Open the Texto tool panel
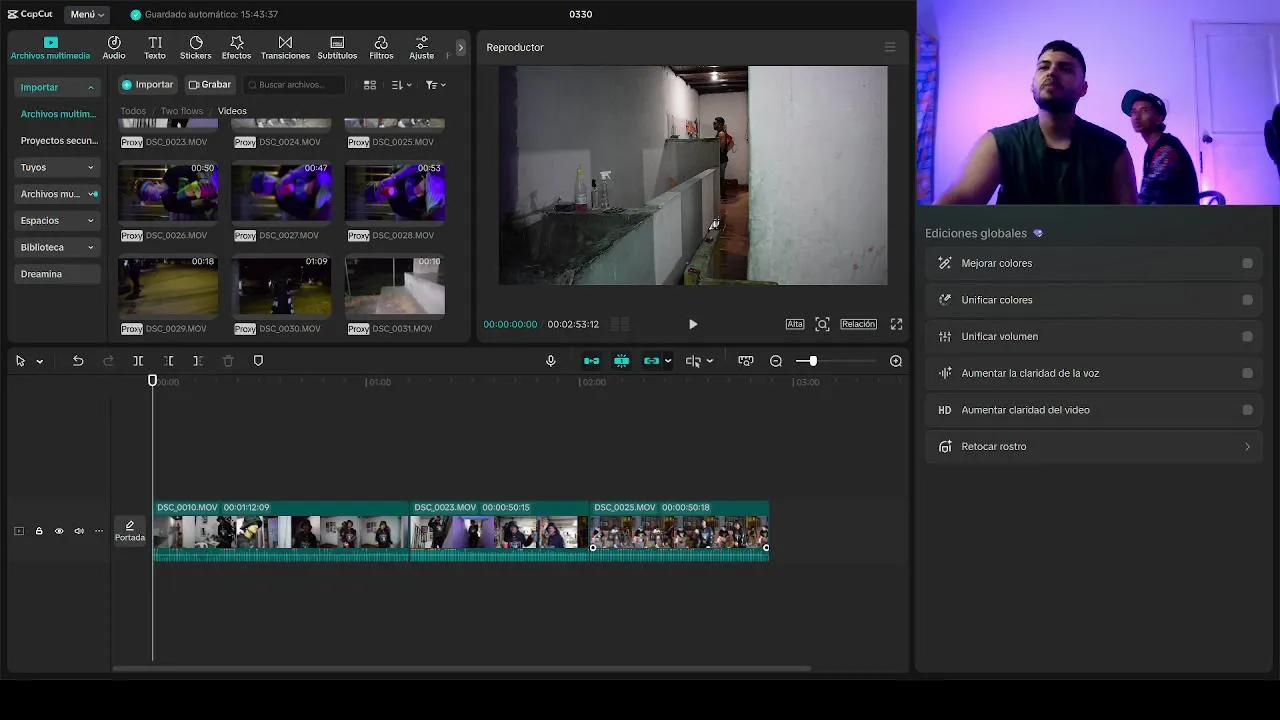1280x720 pixels. [x=155, y=48]
